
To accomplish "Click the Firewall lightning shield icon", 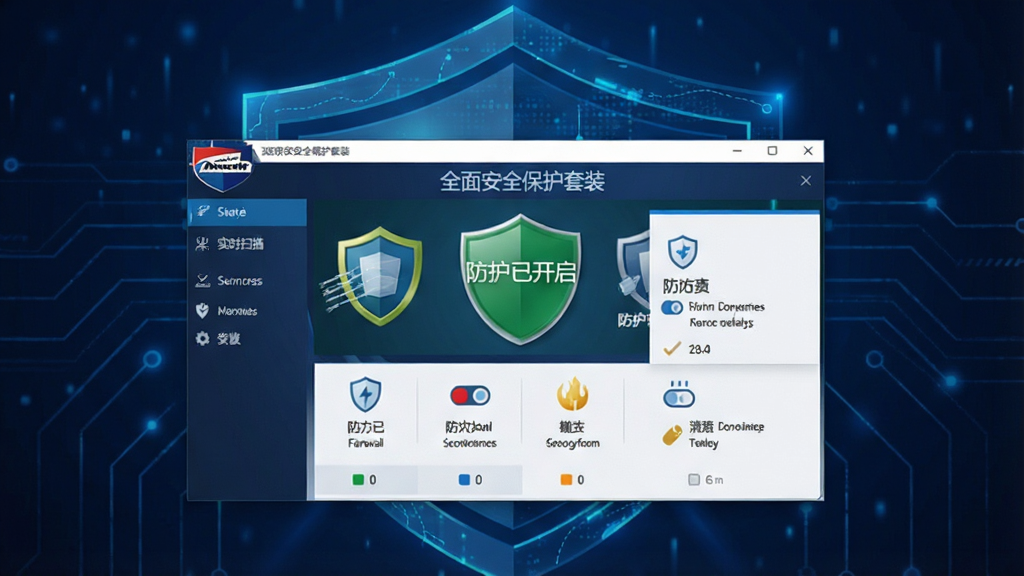I will [366, 394].
